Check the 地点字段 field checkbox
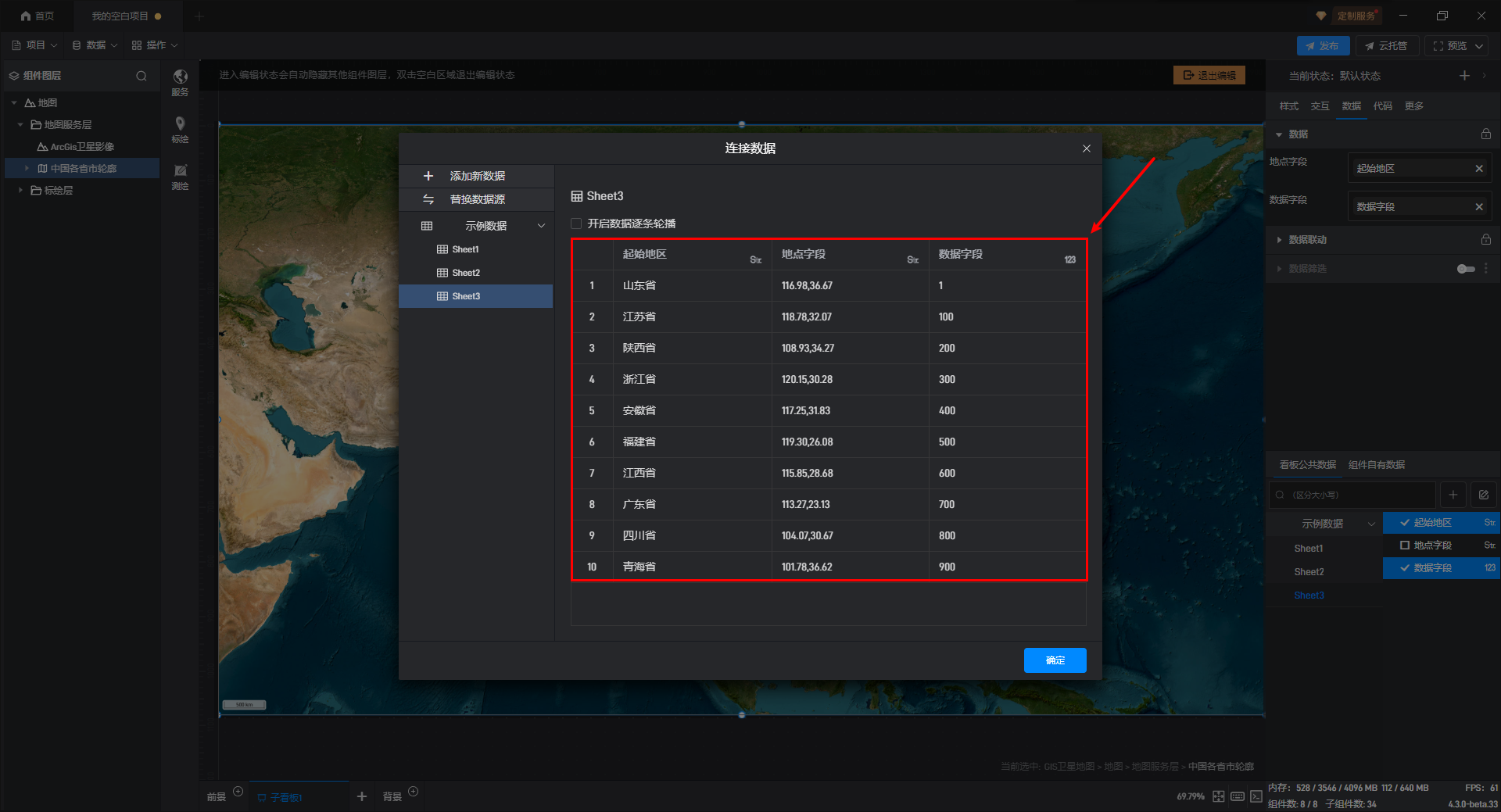Screen dimensions: 1501x812 1405,546
